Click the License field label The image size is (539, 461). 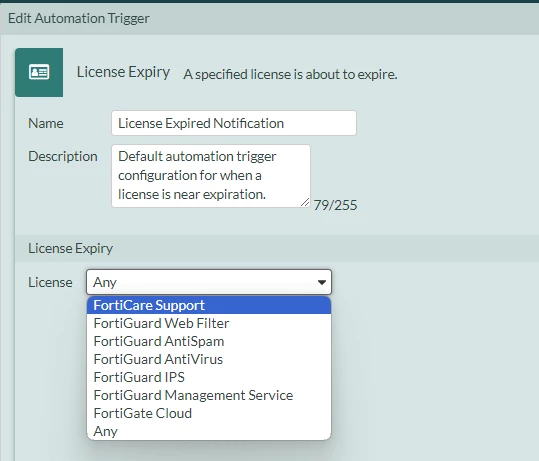(50, 282)
